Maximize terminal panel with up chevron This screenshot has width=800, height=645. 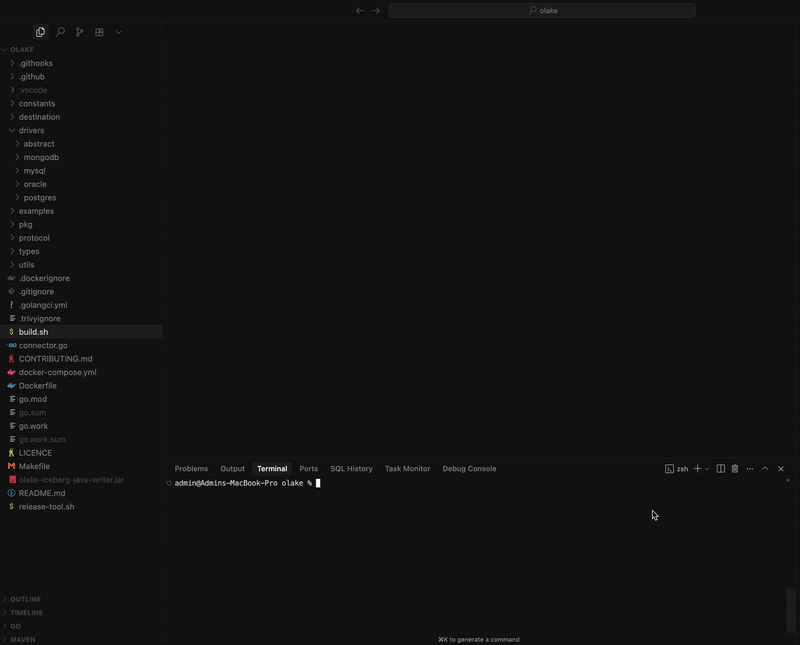coord(765,468)
